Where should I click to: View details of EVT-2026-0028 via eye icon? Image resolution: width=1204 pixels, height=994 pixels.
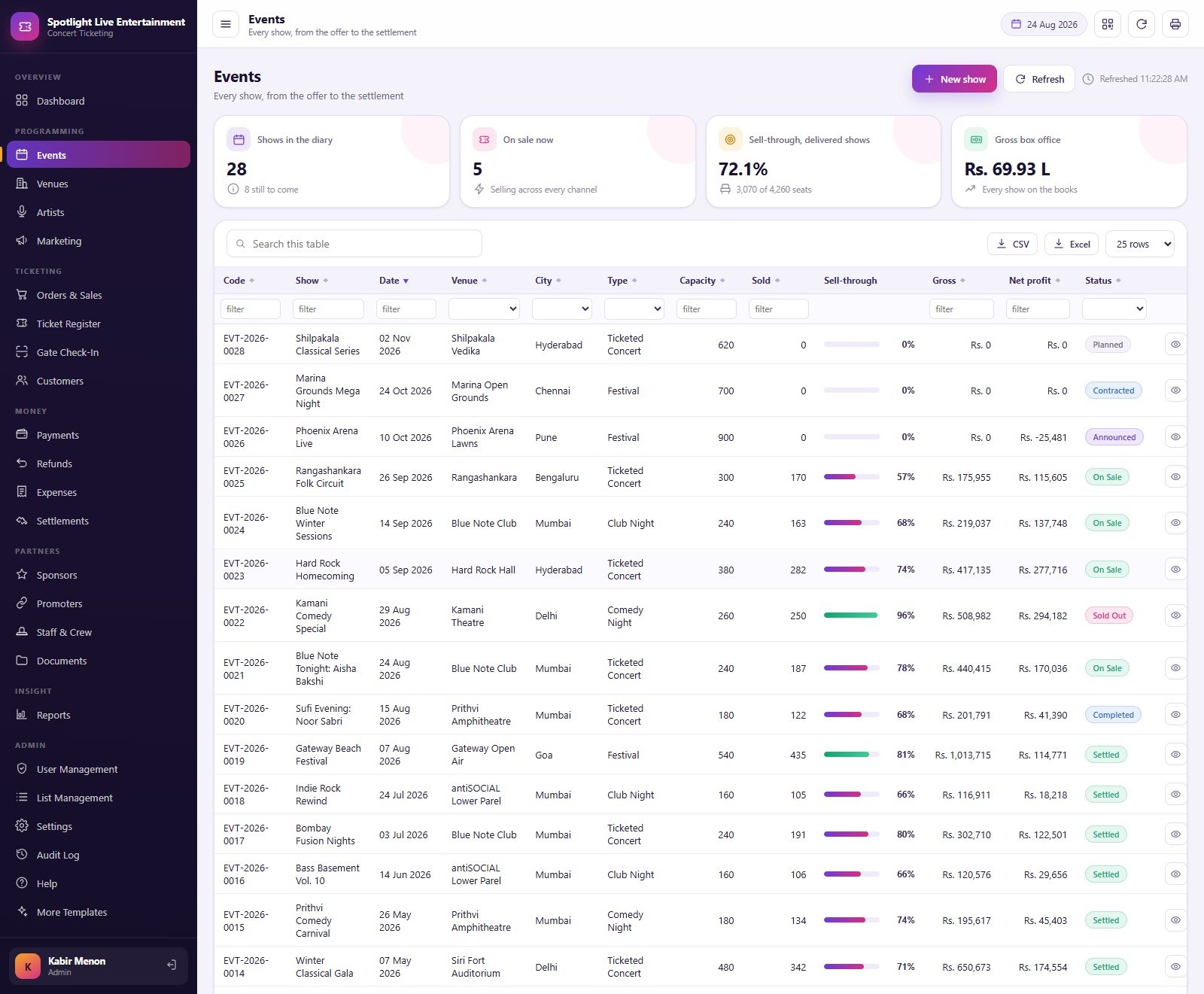pos(1175,345)
